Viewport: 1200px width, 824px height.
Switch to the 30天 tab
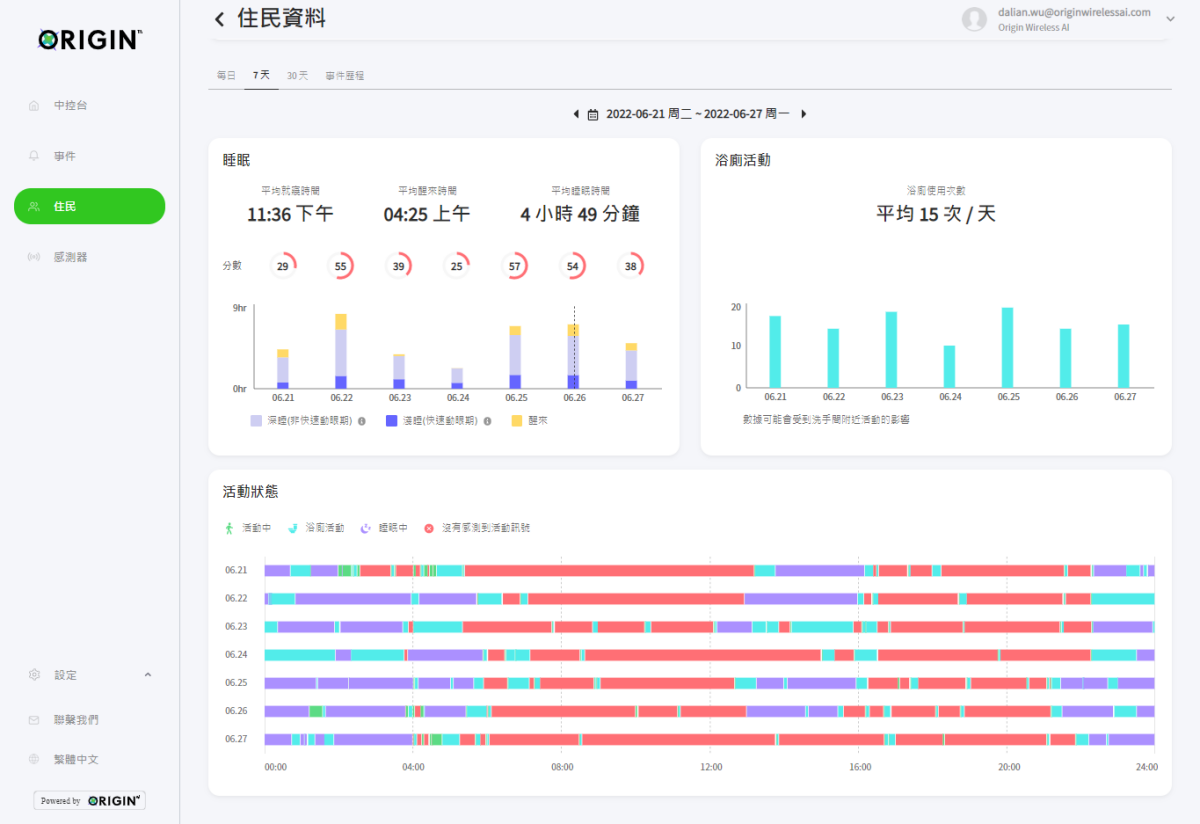[297, 75]
